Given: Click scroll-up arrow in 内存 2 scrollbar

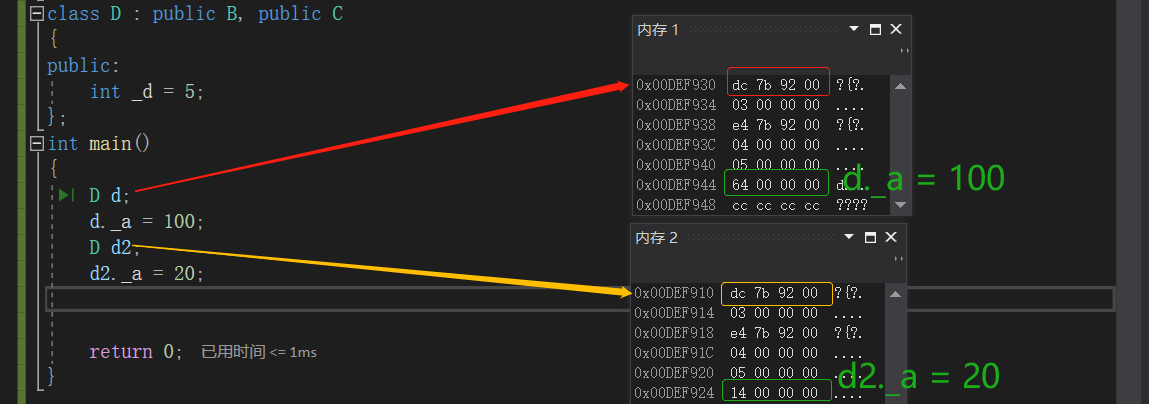Looking at the screenshot, I should pos(896,295).
